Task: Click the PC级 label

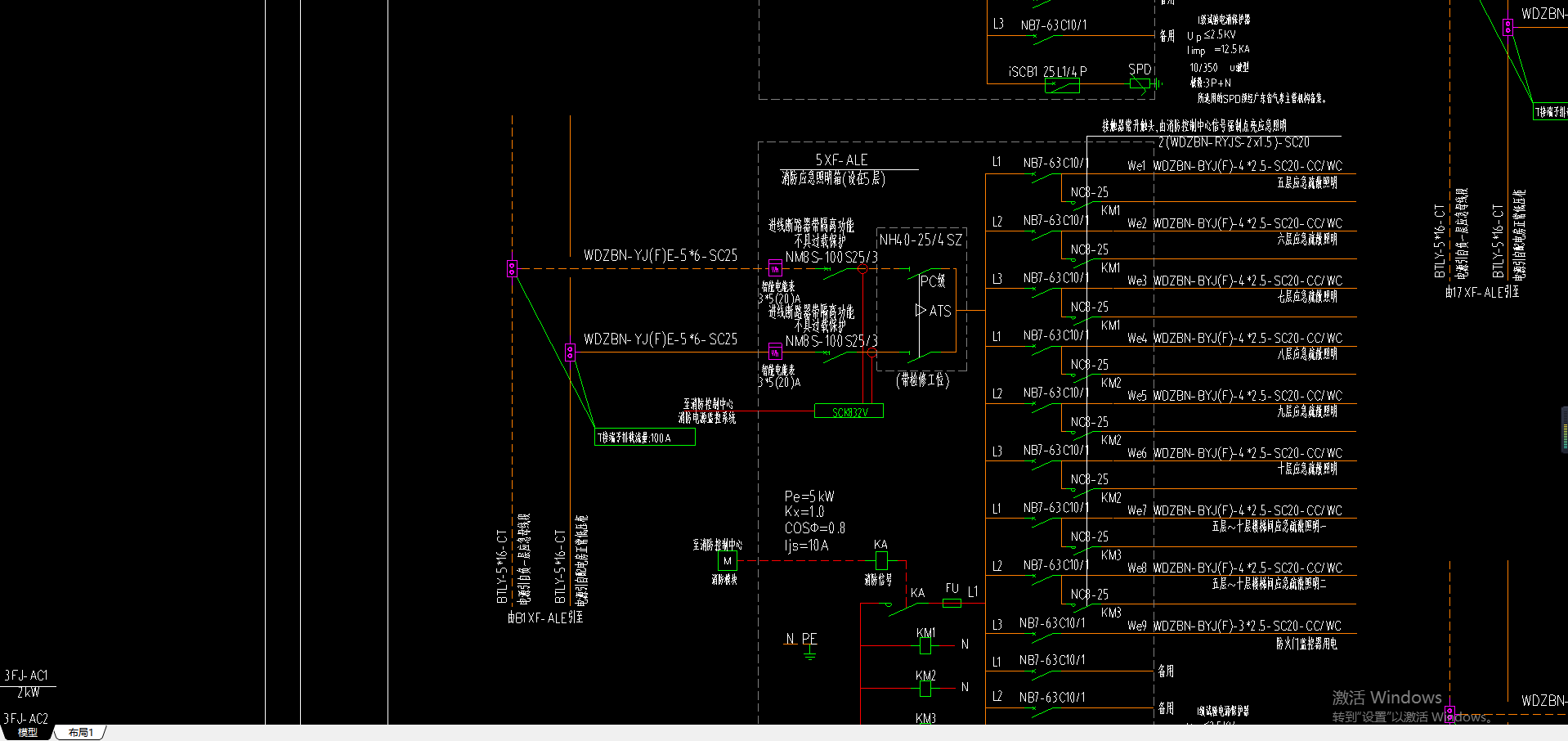Action: point(933,281)
